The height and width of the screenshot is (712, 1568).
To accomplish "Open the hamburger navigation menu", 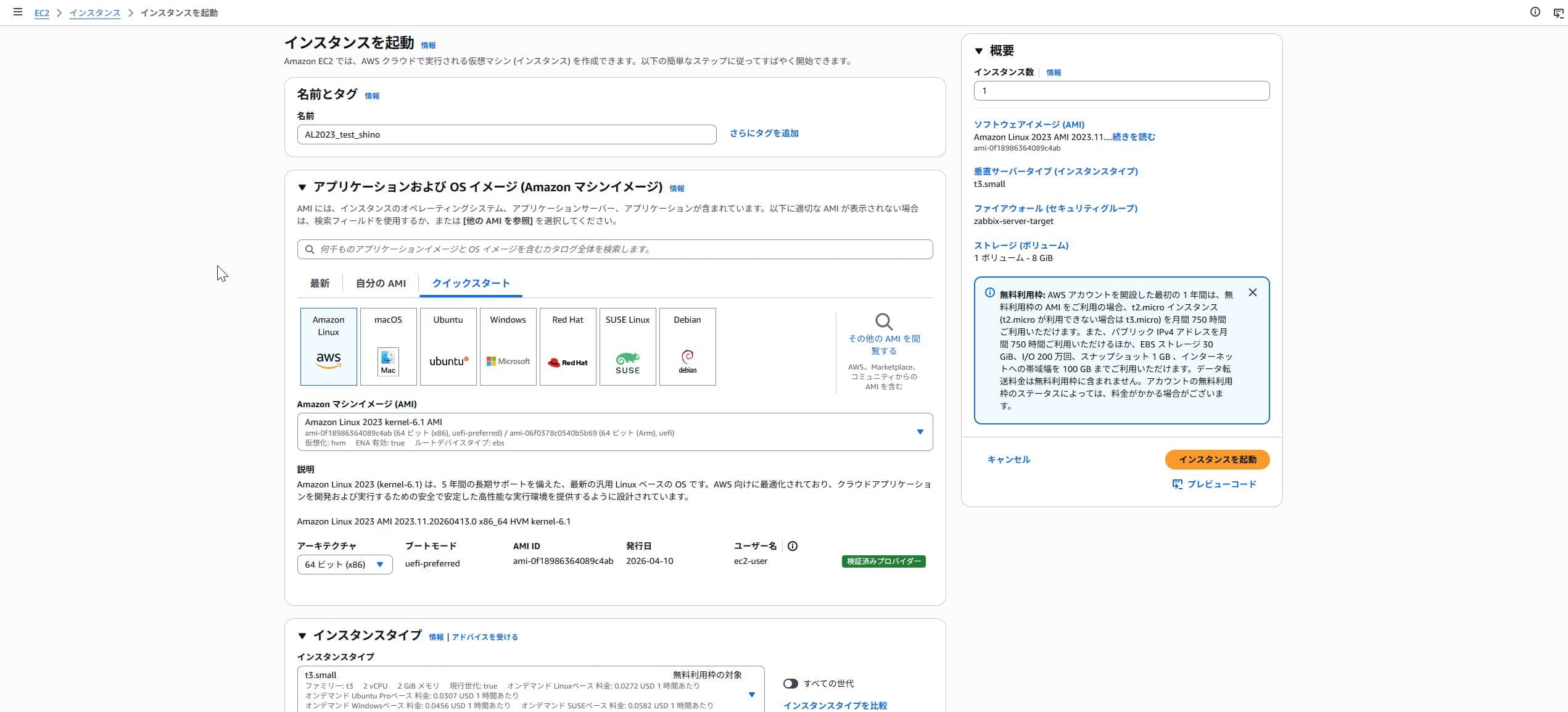I will click(17, 11).
